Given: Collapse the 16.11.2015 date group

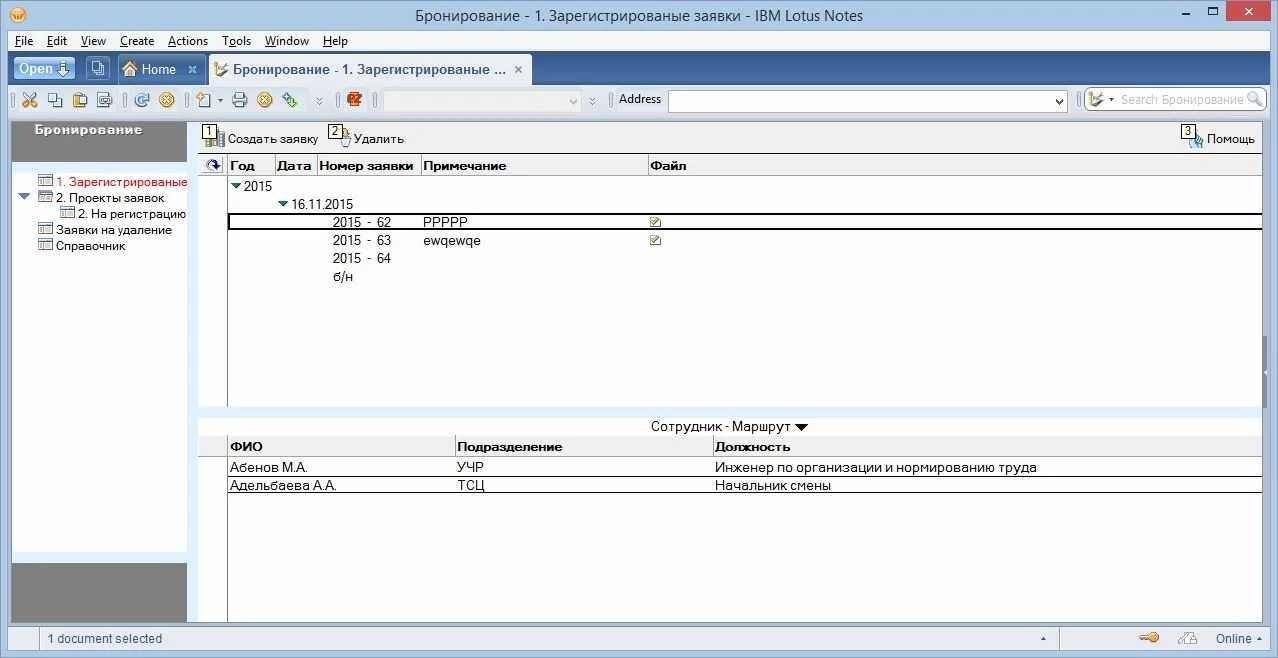Looking at the screenshot, I should [283, 204].
